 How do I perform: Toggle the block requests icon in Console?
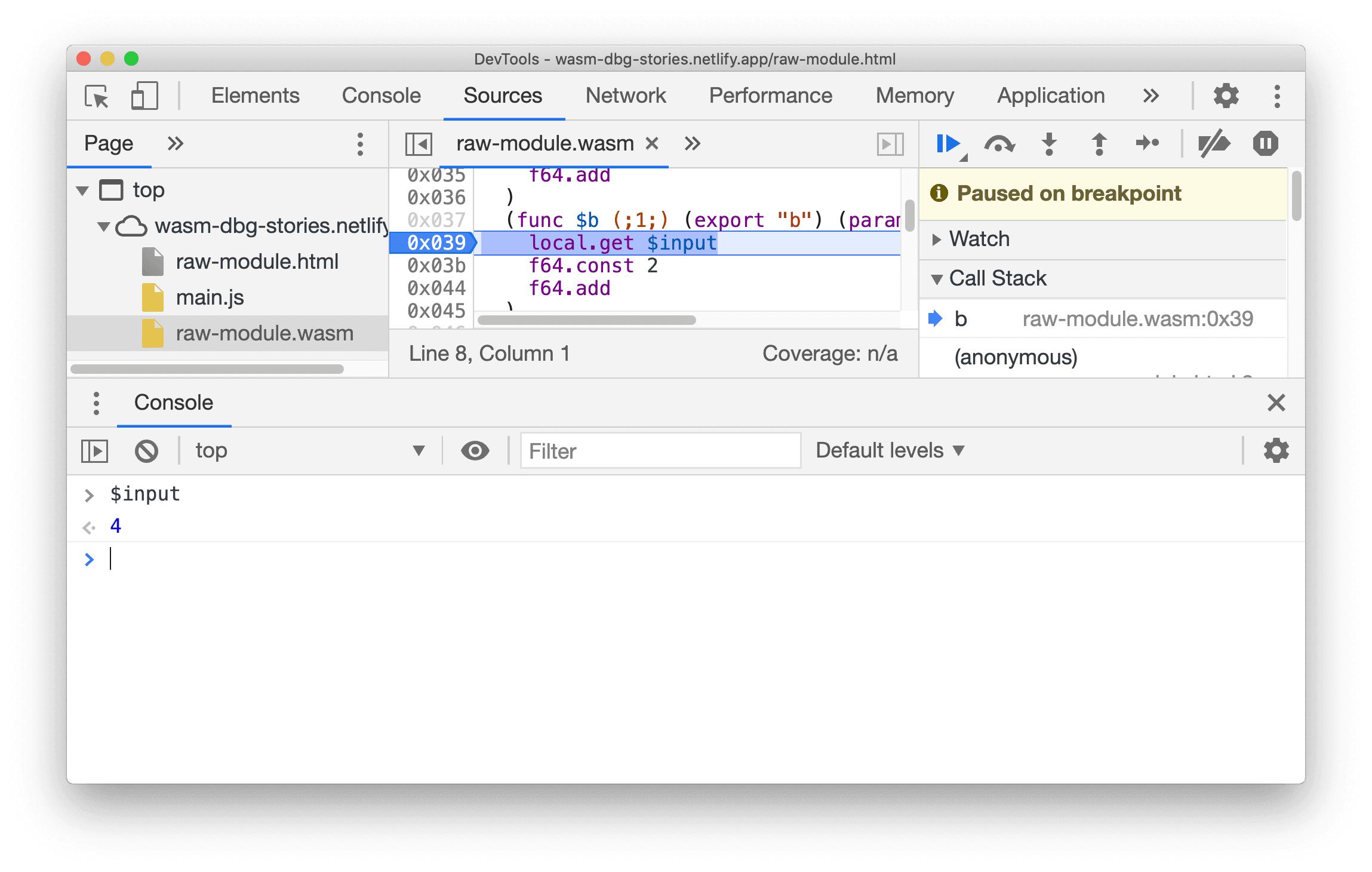point(146,452)
